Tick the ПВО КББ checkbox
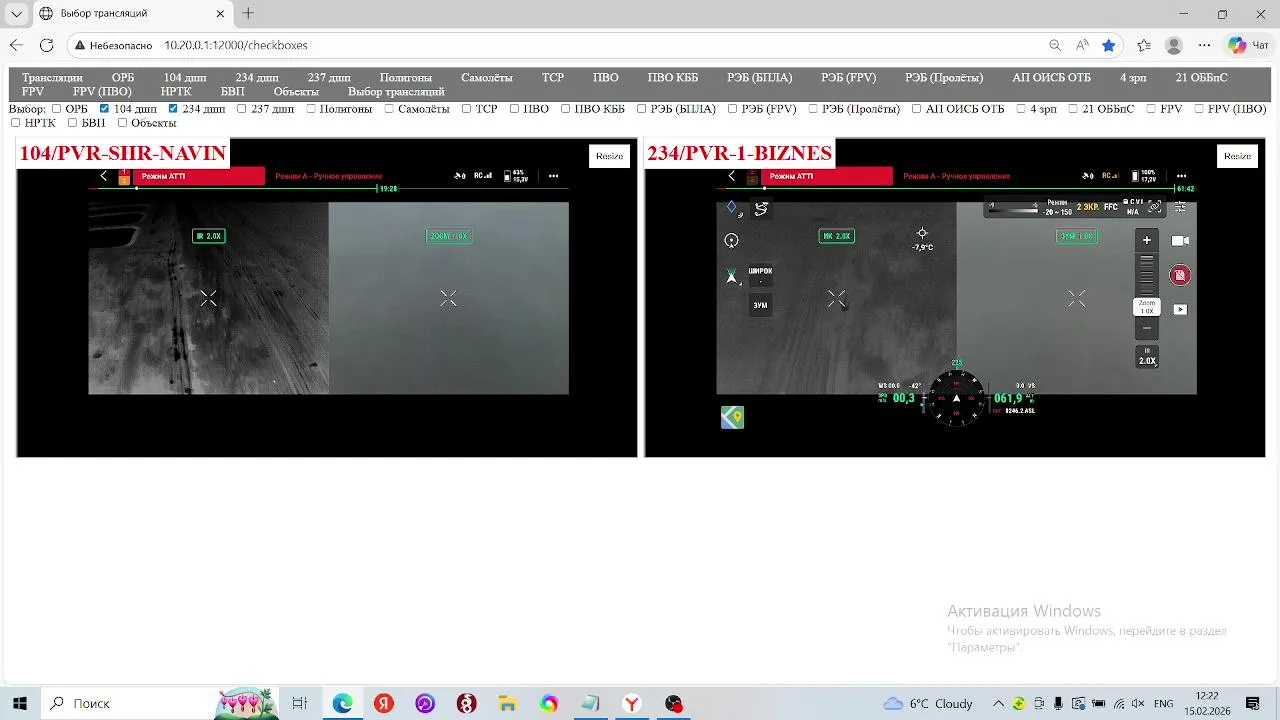This screenshot has width=1280, height=720. [x=565, y=109]
